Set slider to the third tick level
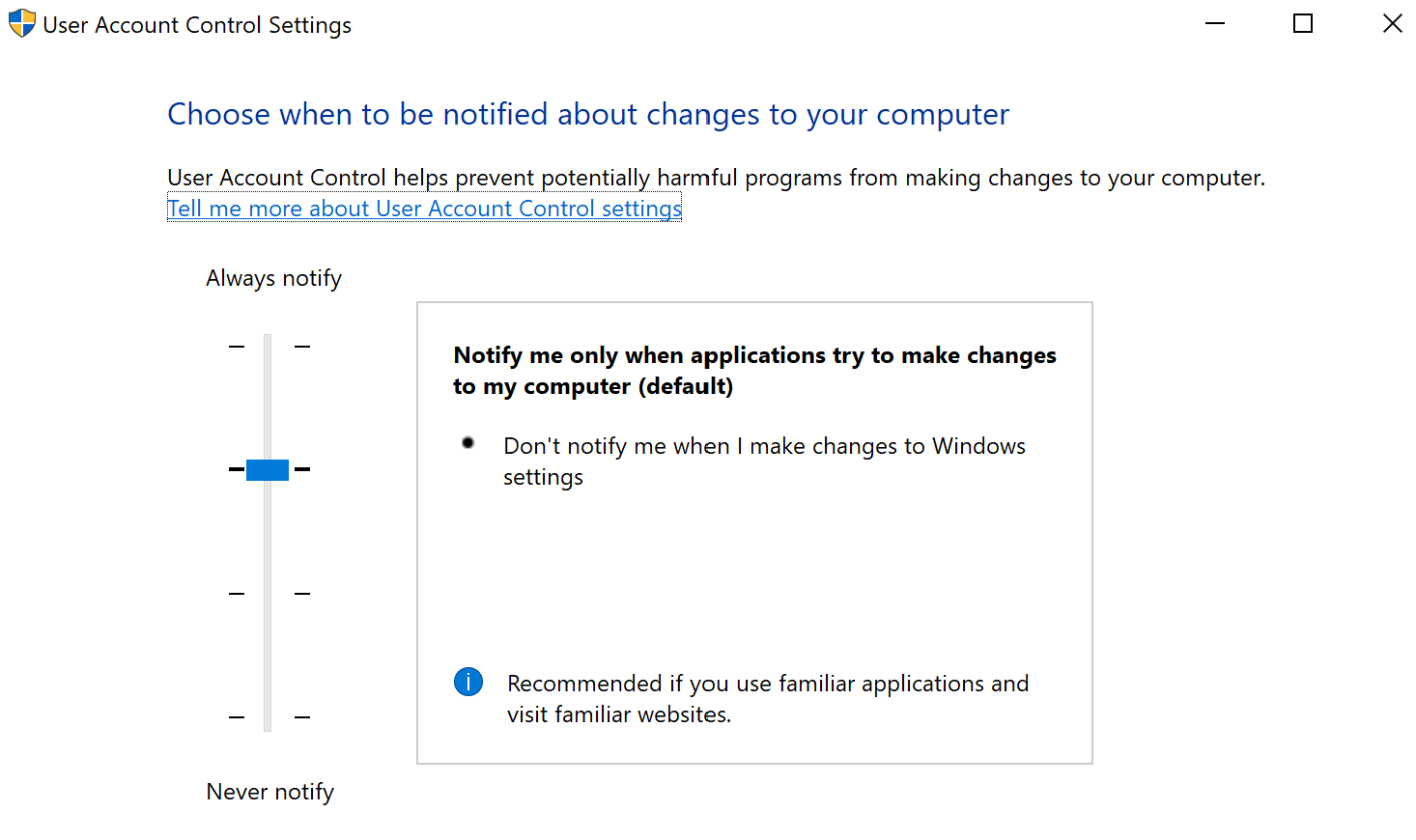This screenshot has height=840, width=1416. click(268, 594)
